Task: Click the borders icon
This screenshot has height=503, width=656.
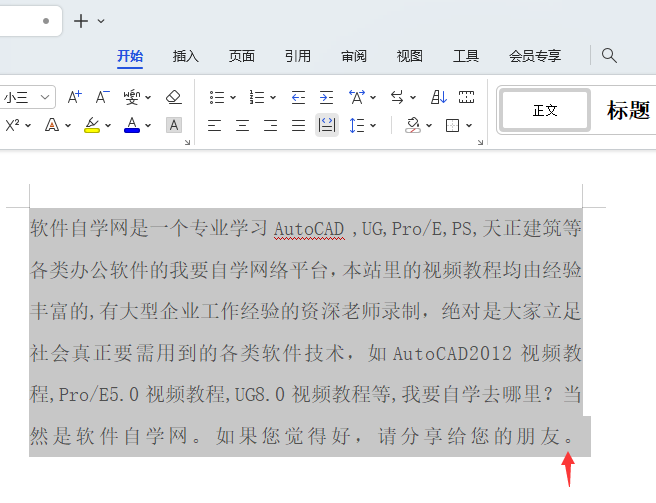Action: [x=453, y=125]
